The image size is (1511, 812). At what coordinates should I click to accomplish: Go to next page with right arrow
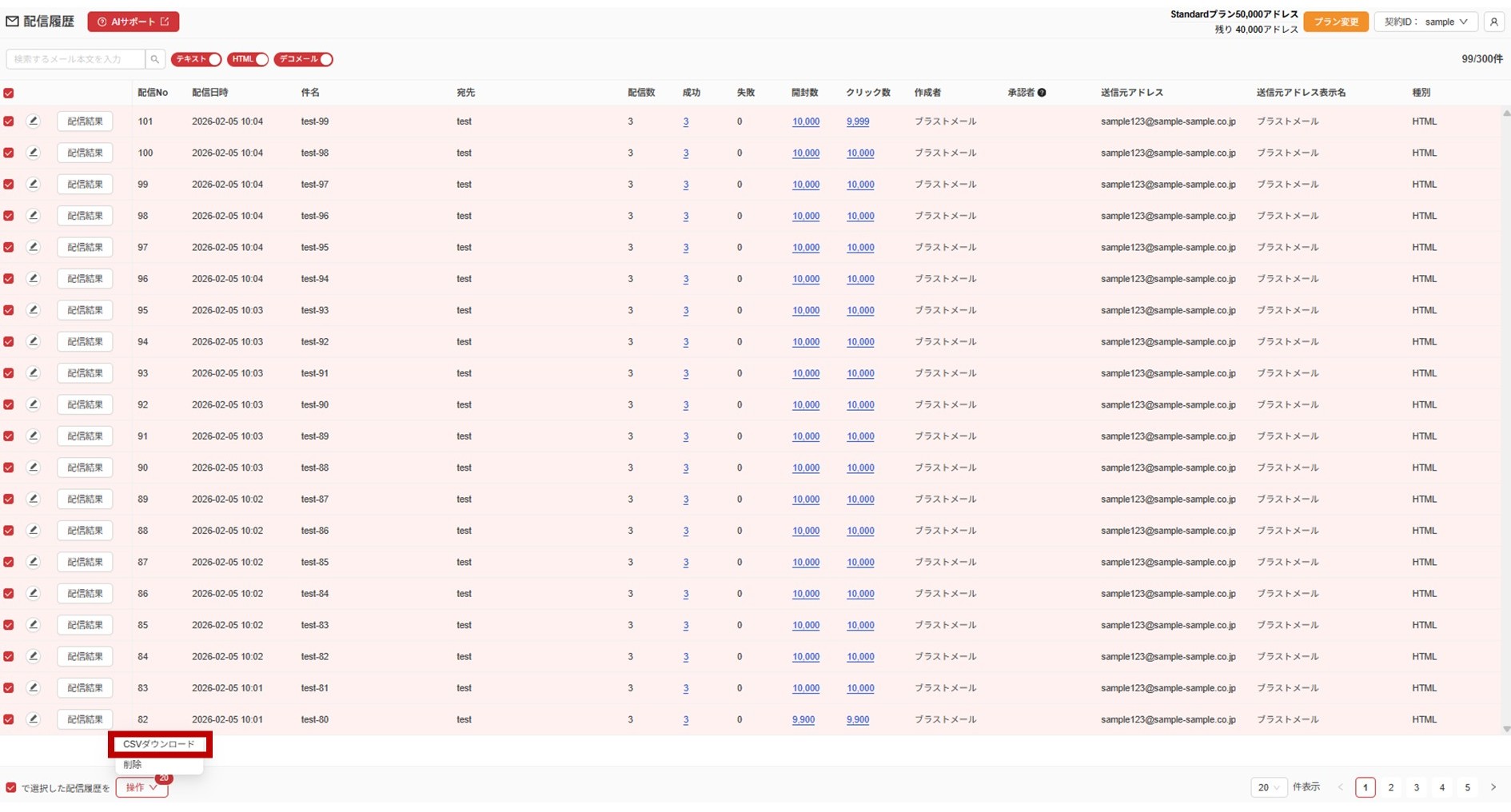(1493, 787)
